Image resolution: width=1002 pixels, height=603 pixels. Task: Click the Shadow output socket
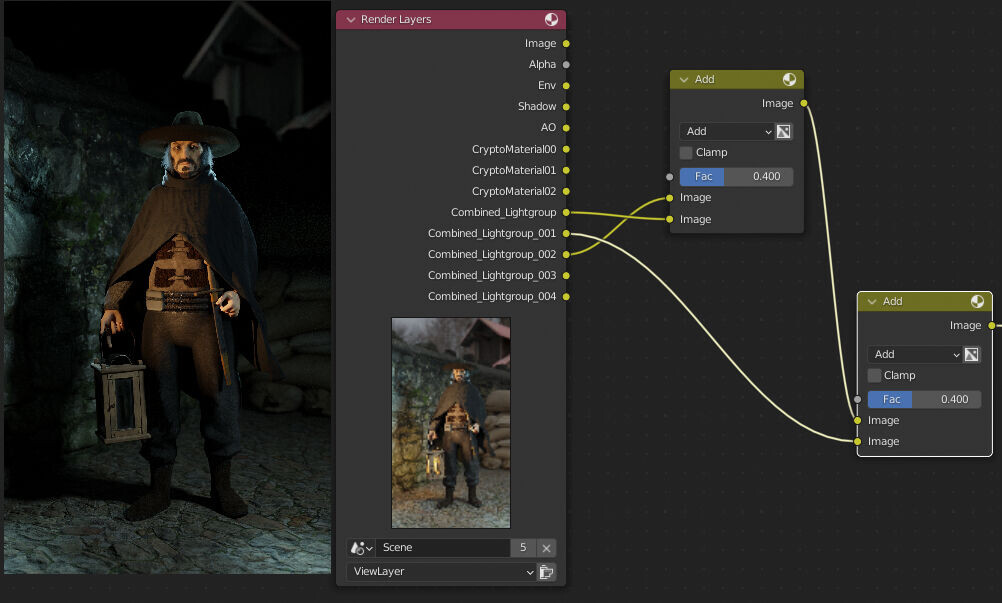coord(566,107)
